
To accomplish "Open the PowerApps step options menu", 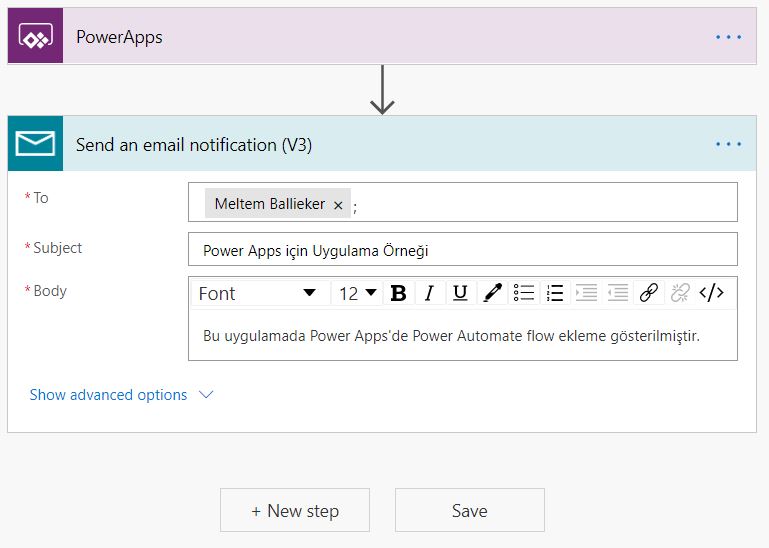I will coord(728,38).
